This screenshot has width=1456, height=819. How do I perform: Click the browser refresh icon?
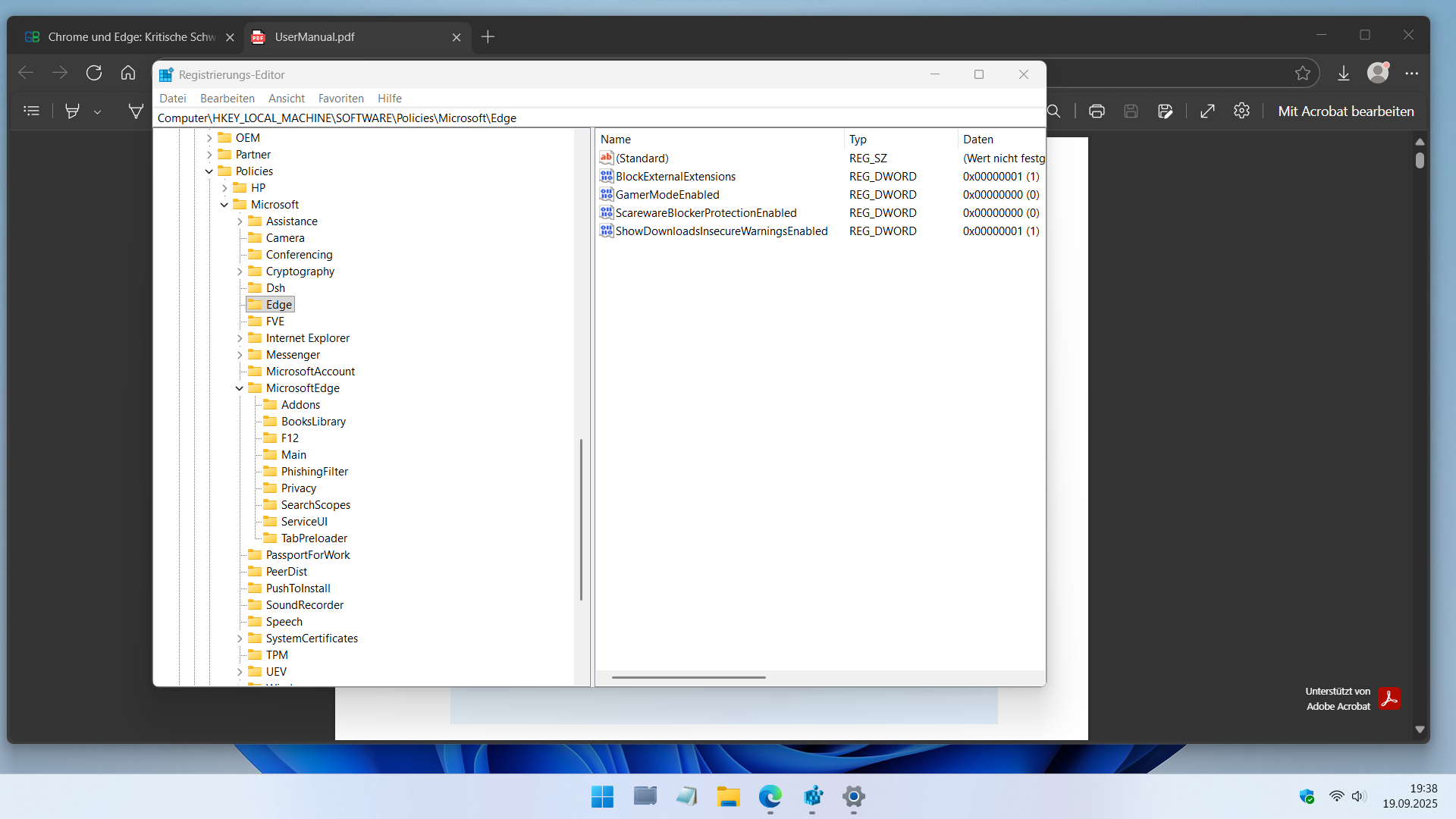click(x=94, y=73)
